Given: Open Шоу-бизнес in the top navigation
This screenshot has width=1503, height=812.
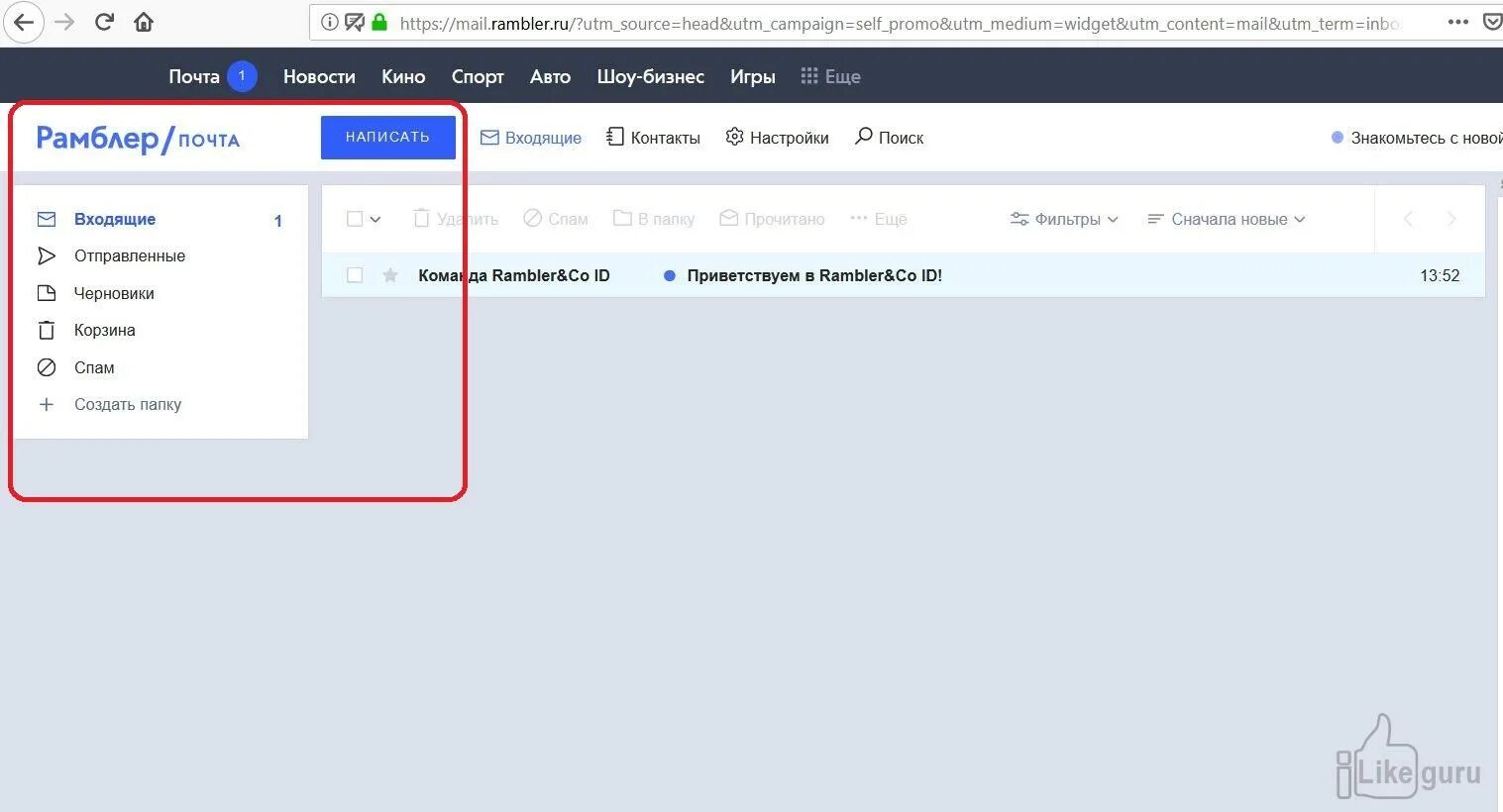Looking at the screenshot, I should coord(651,76).
